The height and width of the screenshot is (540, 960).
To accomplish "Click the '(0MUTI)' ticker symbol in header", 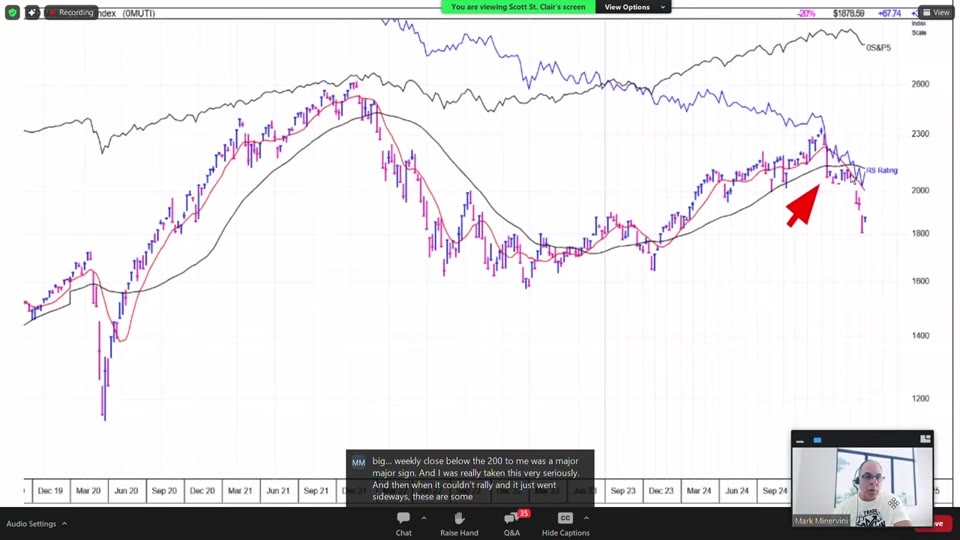I will point(139,13).
